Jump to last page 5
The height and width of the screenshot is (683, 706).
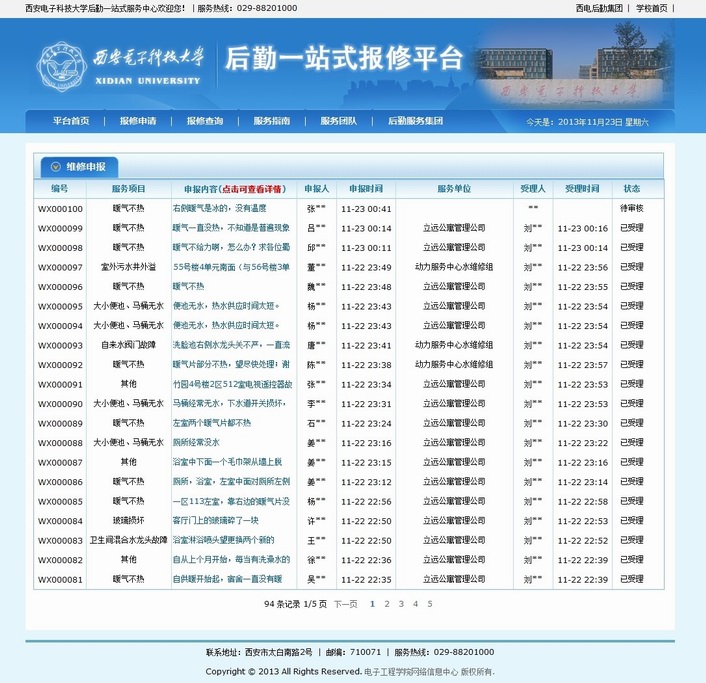(x=430, y=604)
